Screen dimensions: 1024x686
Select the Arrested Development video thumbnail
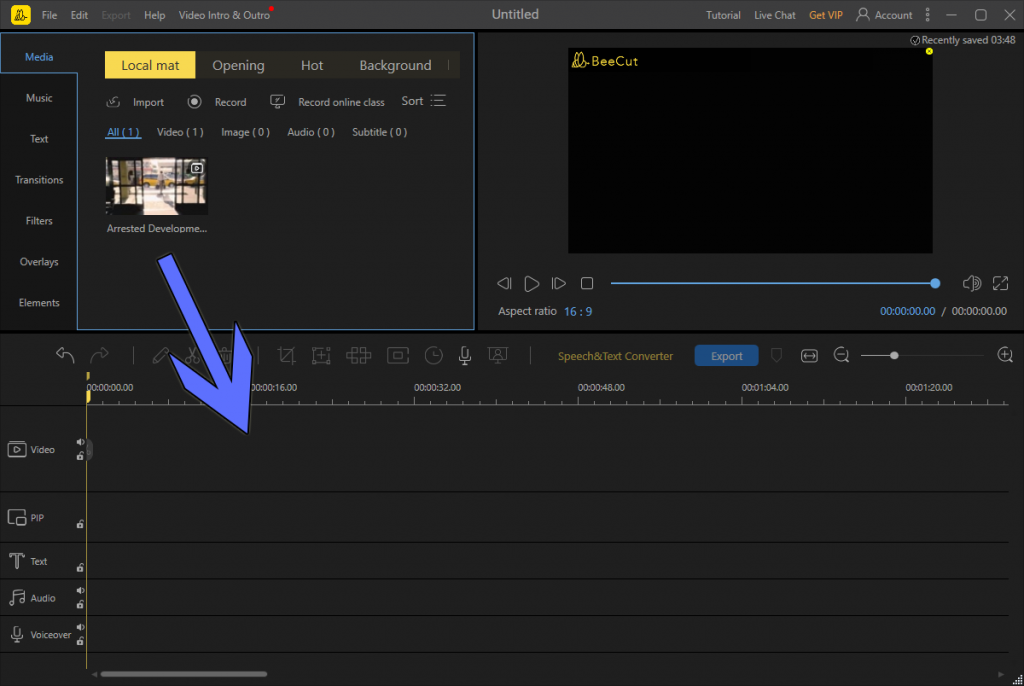[x=157, y=186]
